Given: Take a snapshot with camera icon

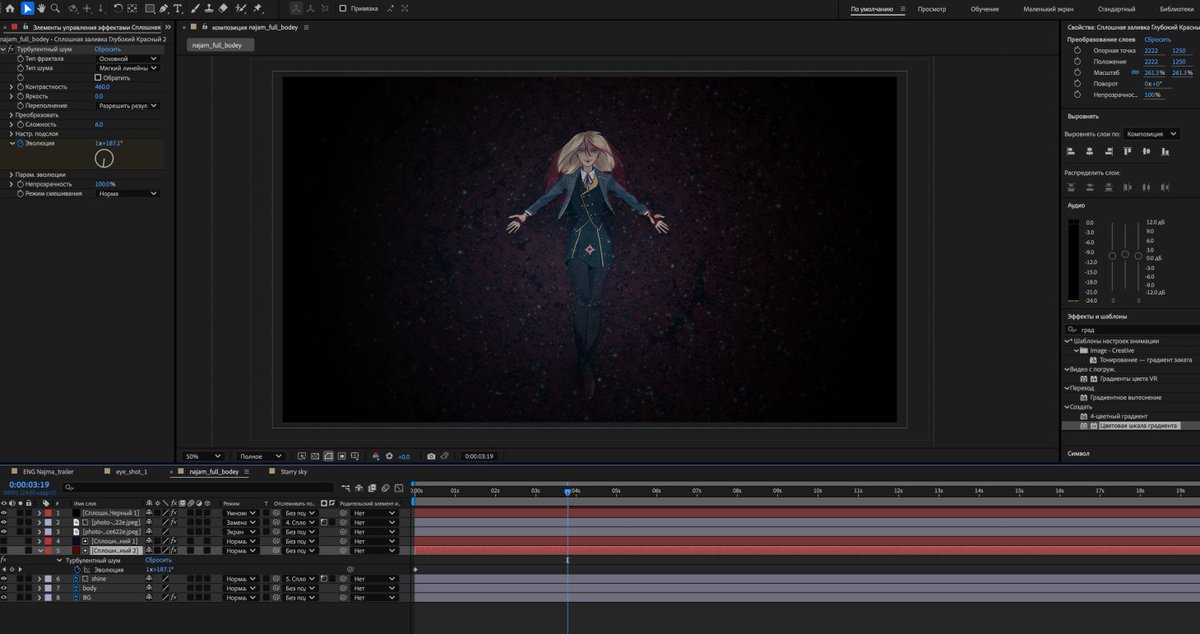Looking at the screenshot, I should (431, 456).
